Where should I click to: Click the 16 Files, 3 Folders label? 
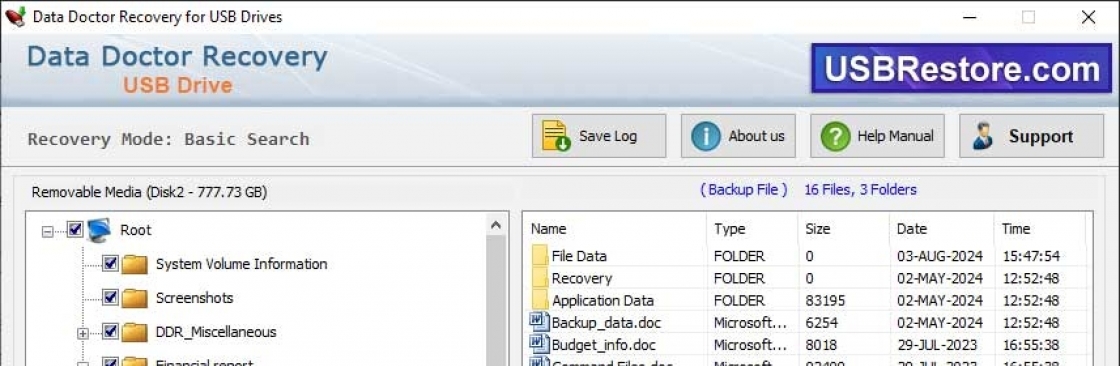point(861,189)
